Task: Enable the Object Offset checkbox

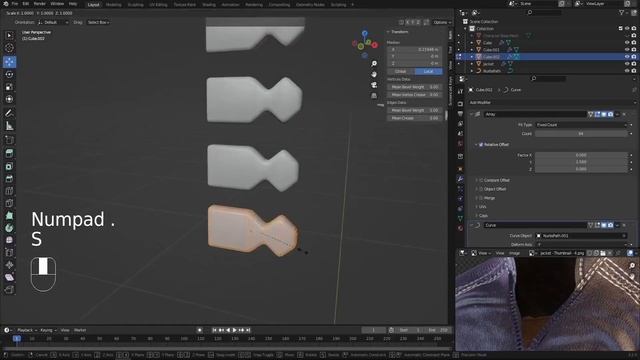Action: click(x=481, y=189)
